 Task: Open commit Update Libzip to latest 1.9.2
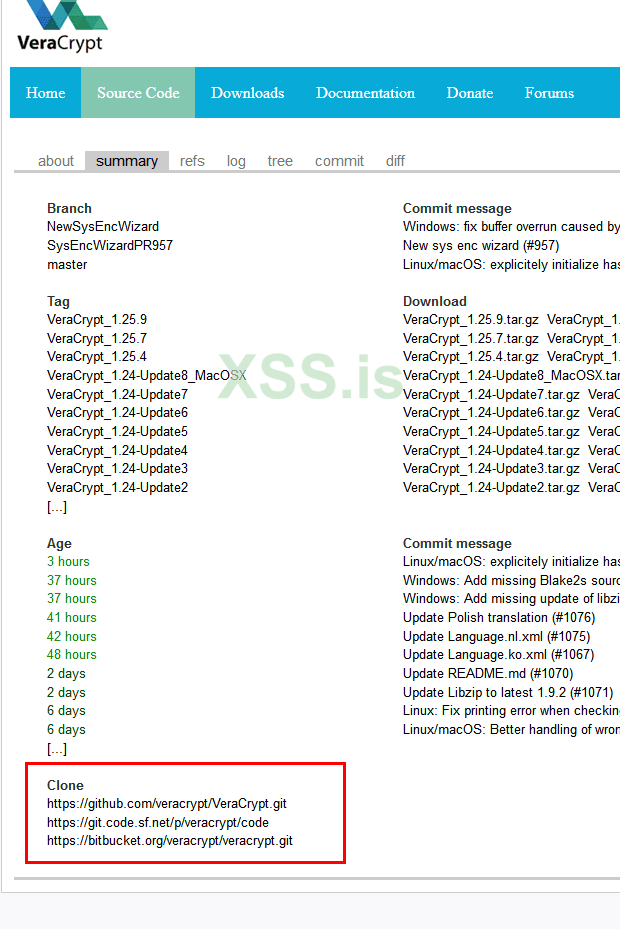pos(508,693)
